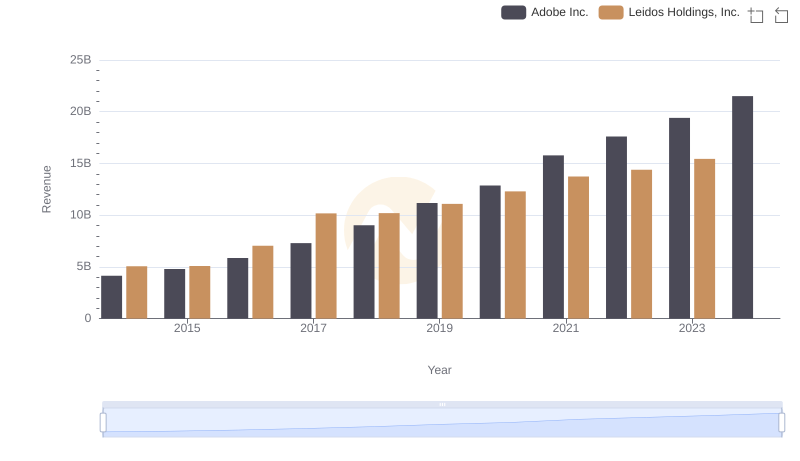Click the Leidos bar for 2022

coord(641,244)
